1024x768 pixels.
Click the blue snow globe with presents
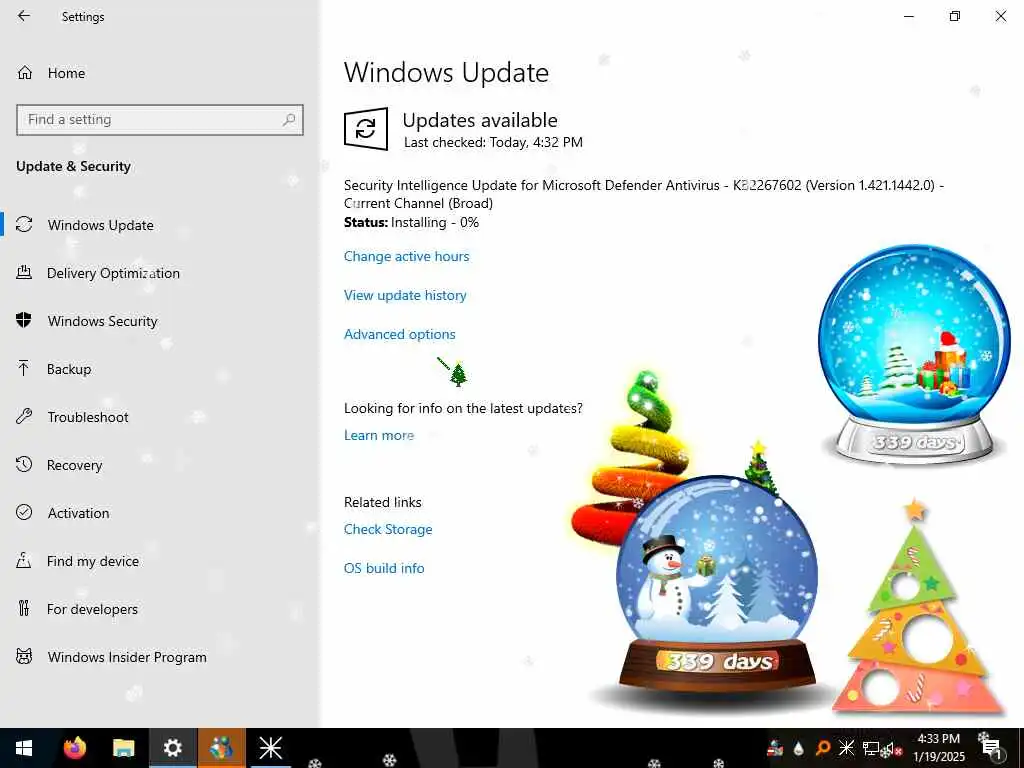(914, 353)
